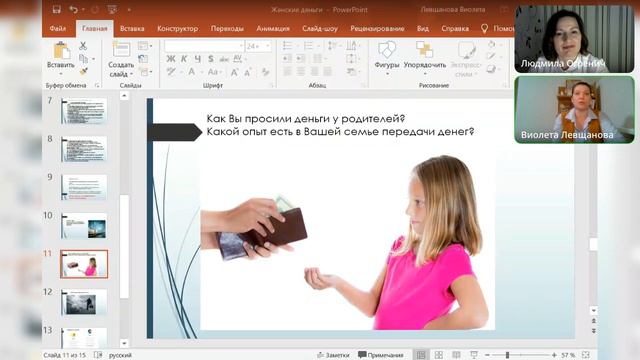
Task: Apply Format Painter brush icon
Action: point(84,71)
